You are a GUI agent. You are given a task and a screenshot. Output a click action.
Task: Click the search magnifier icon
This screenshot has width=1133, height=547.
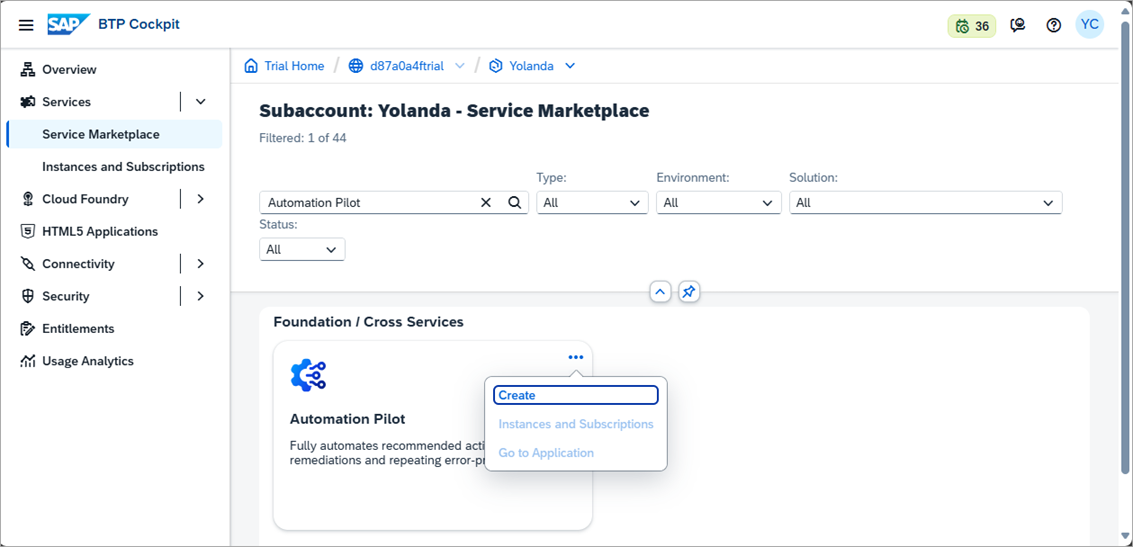514,203
